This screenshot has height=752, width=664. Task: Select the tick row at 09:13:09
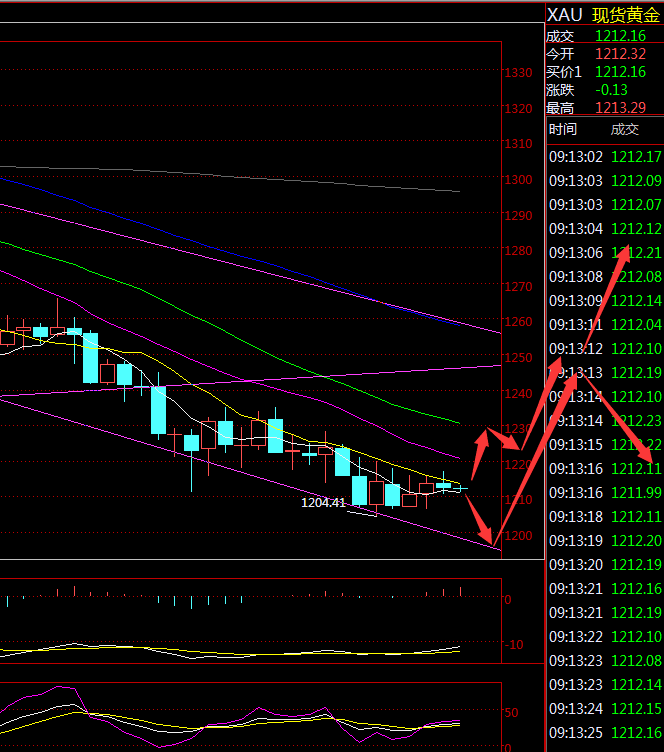coord(605,301)
